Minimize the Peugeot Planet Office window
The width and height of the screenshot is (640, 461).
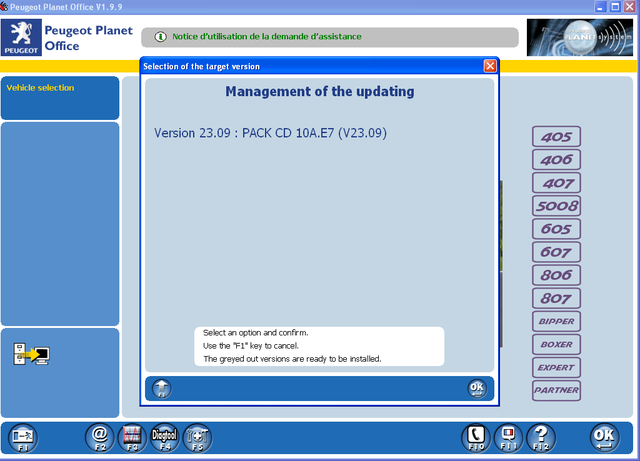click(x=600, y=7)
